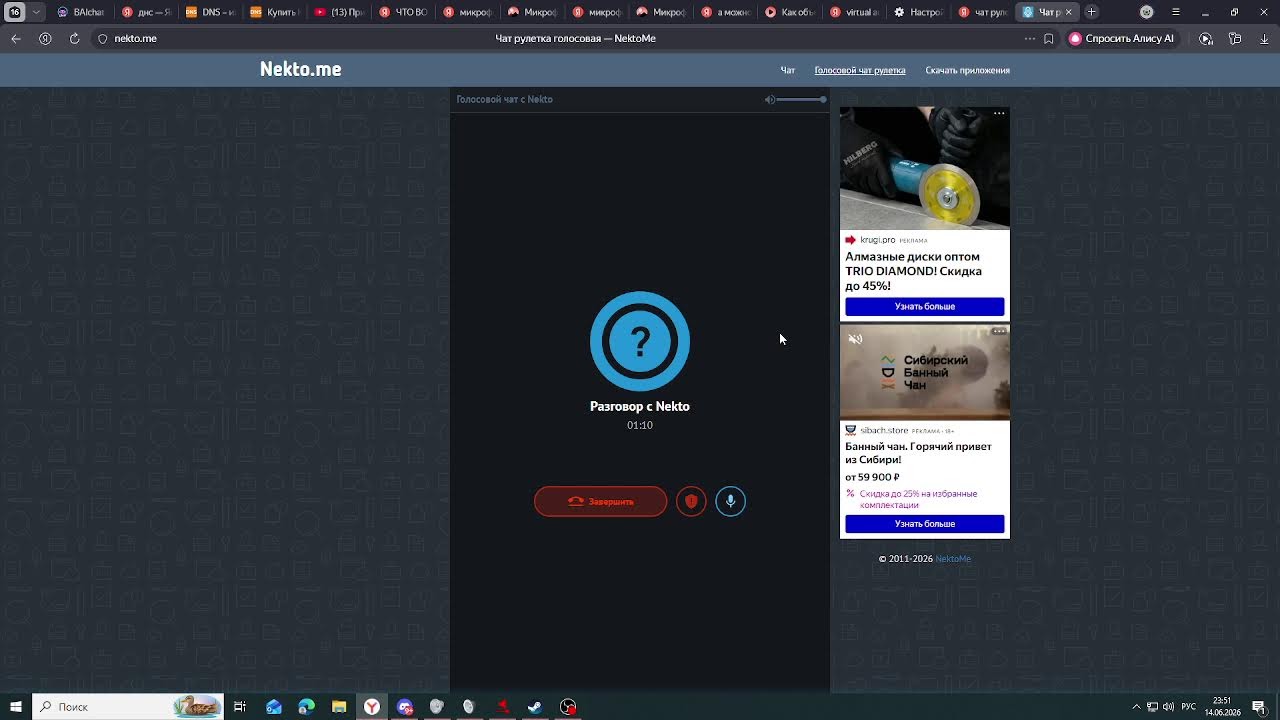Switch the РУС input language indicator

click(1189, 707)
